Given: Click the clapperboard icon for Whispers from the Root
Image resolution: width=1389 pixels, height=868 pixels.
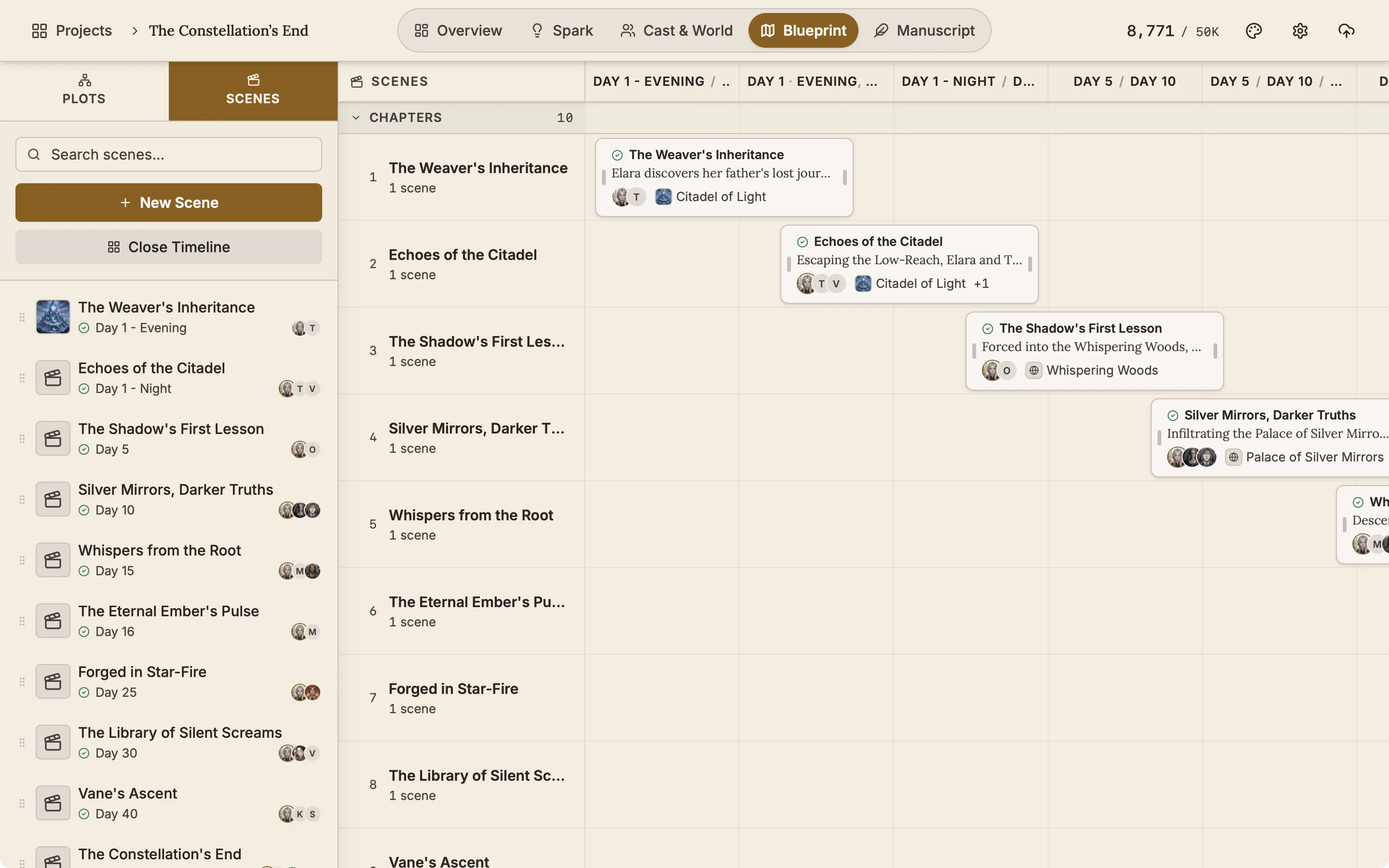Looking at the screenshot, I should click(x=53, y=560).
